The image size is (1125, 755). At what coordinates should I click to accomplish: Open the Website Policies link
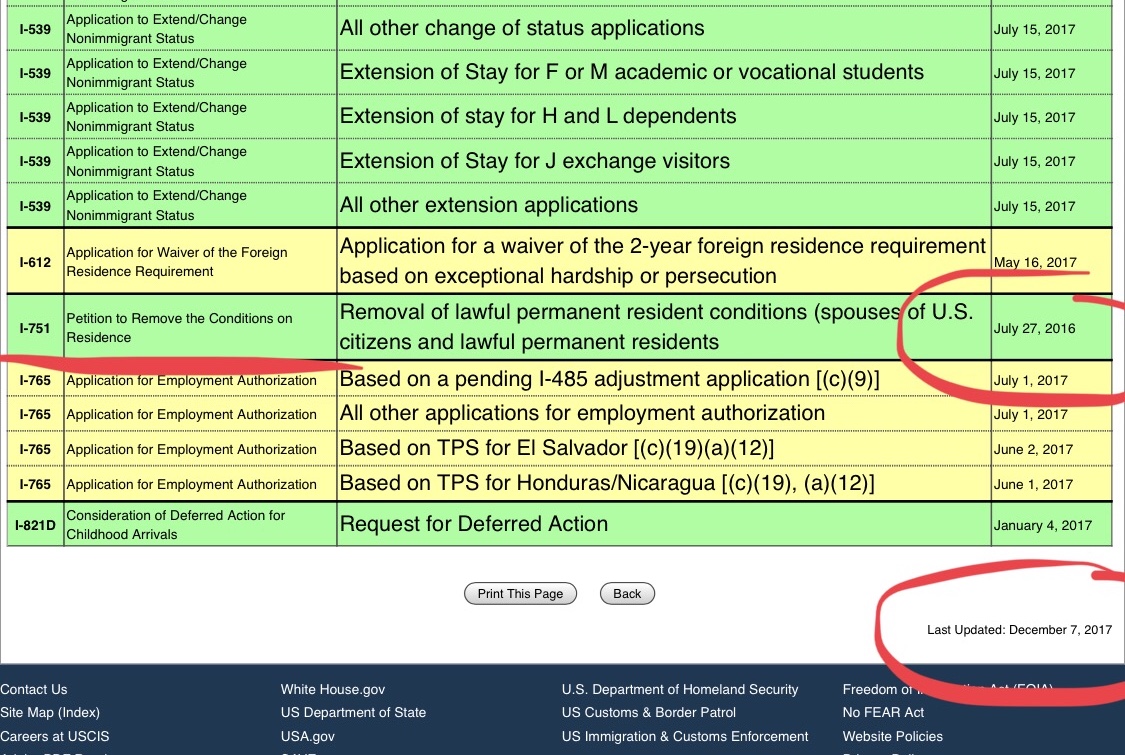(x=892, y=736)
